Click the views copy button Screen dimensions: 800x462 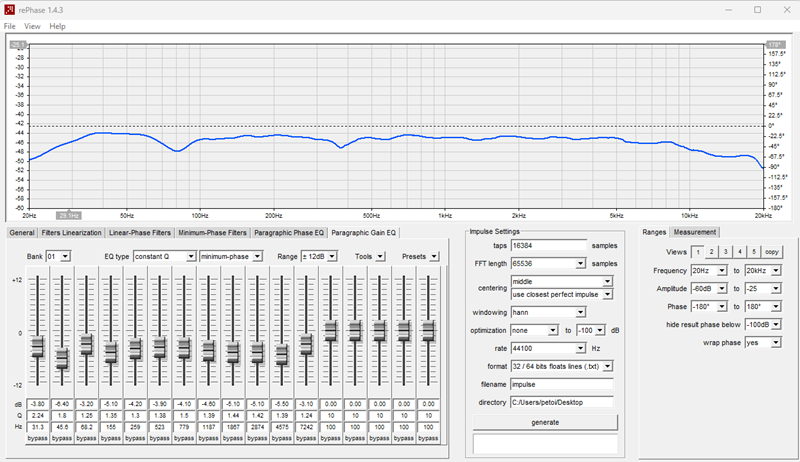pyautogui.click(x=771, y=252)
